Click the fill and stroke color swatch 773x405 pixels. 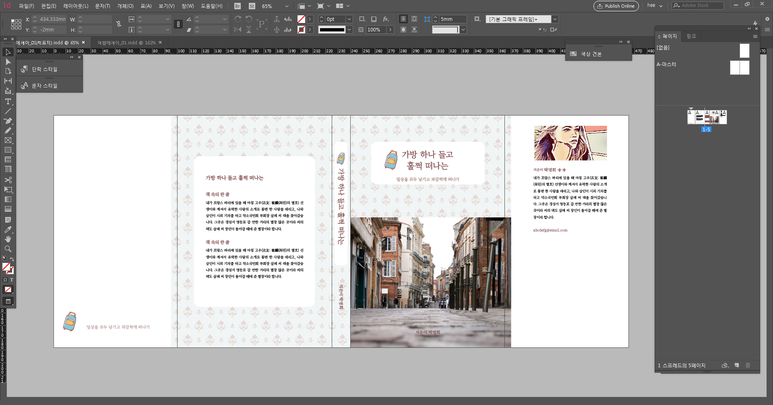[x=8, y=268]
